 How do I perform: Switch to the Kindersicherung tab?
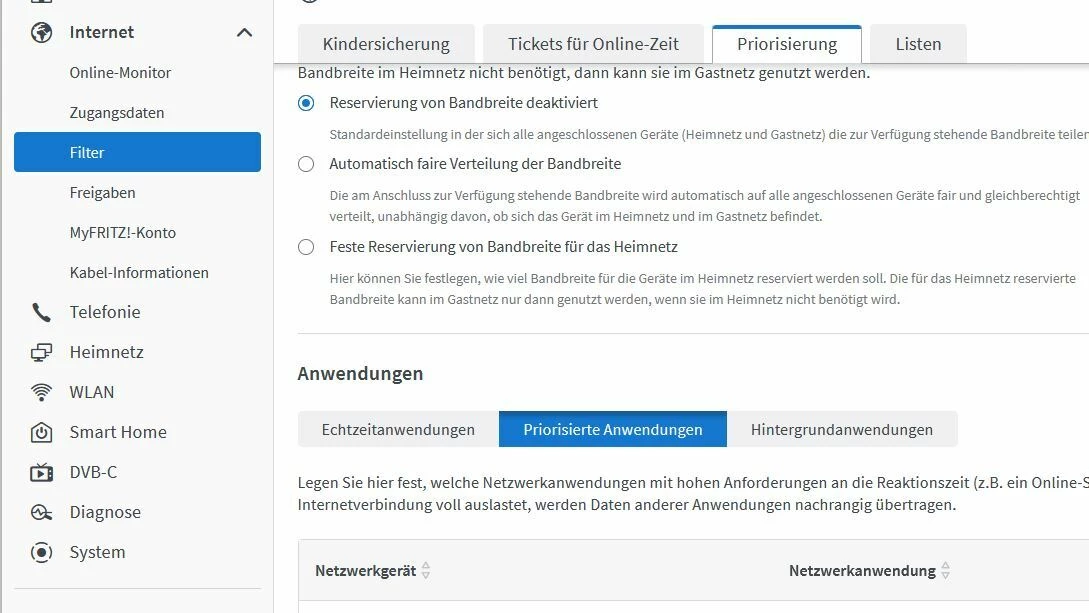(386, 44)
